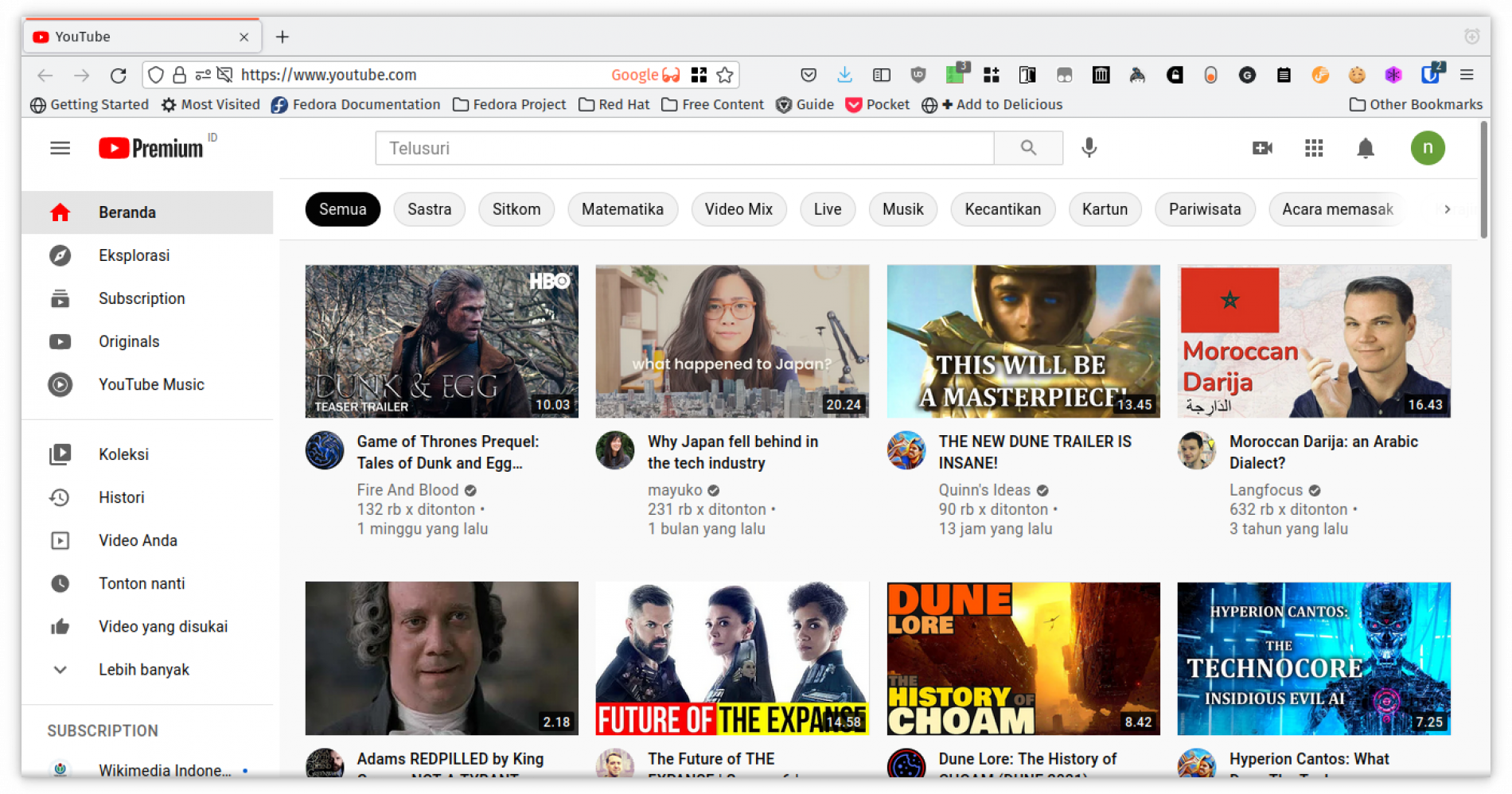Click the Beranda home icon in sidebar
Image resolution: width=1512 pixels, height=794 pixels.
coord(60,212)
